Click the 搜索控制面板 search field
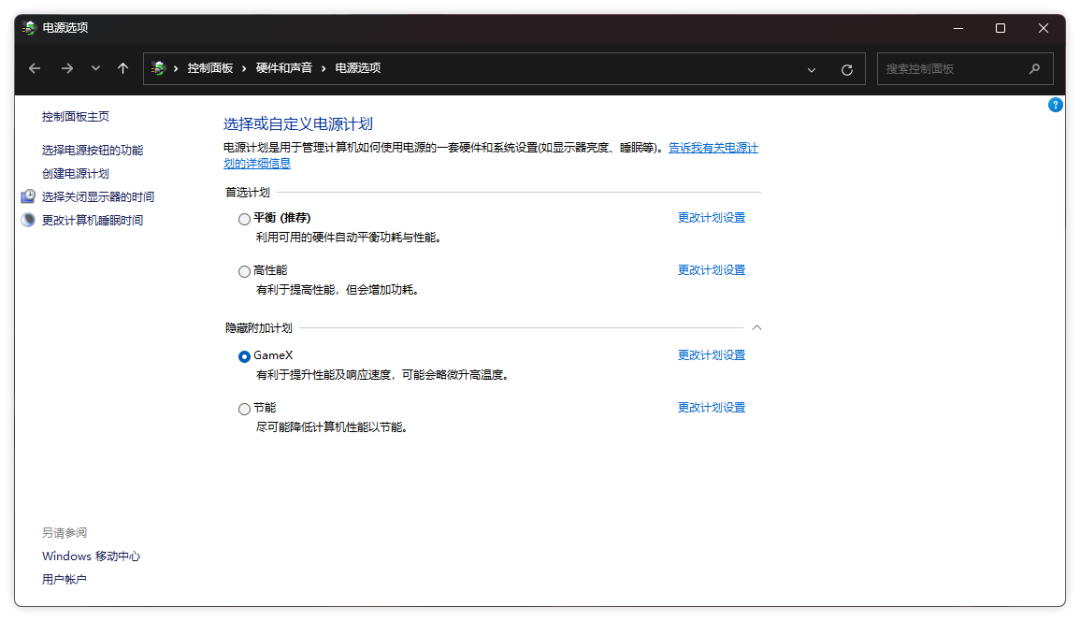Screen dimensions: 1080x621 950,69
